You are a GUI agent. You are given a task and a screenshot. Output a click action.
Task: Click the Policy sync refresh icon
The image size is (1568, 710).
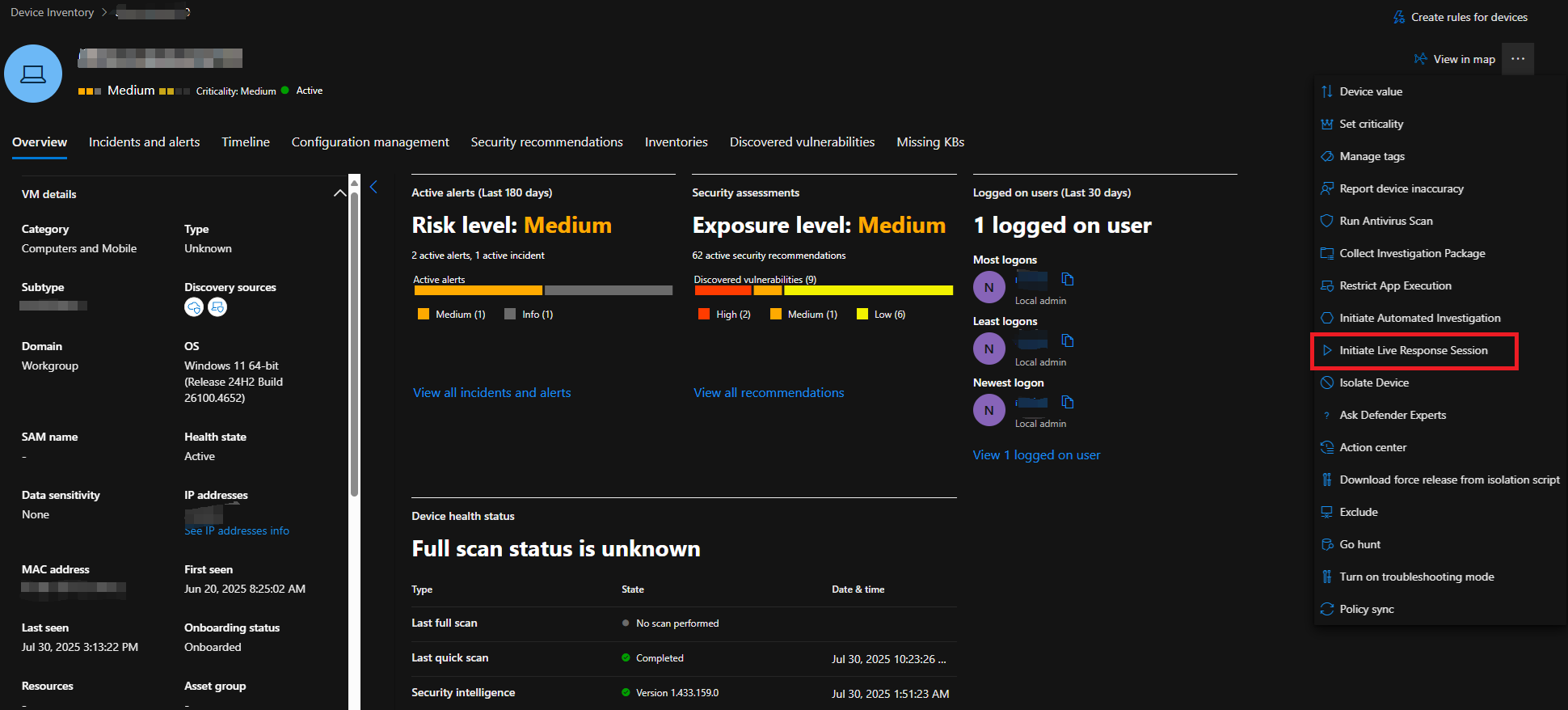pyautogui.click(x=1326, y=609)
